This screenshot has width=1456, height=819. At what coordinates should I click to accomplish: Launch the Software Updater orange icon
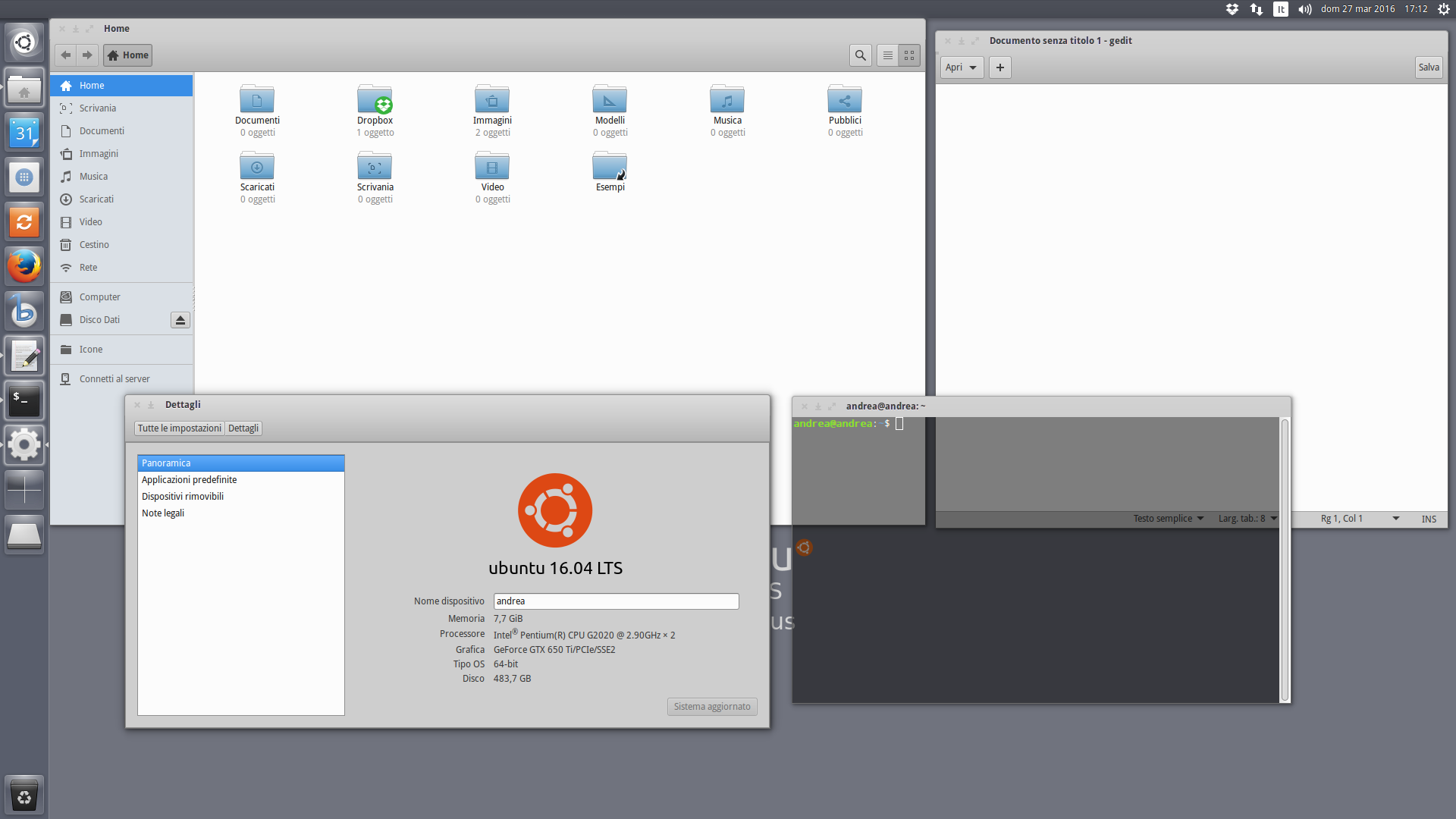click(24, 222)
